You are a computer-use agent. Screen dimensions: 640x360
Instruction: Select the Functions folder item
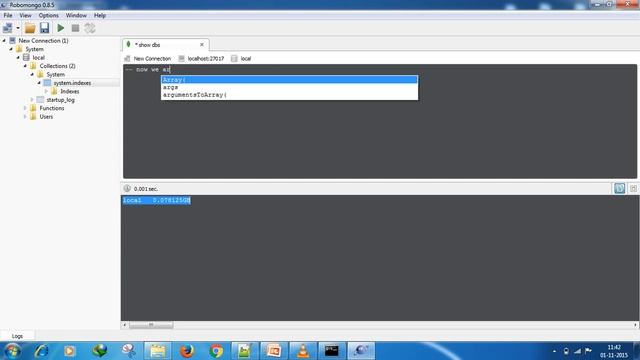52,108
